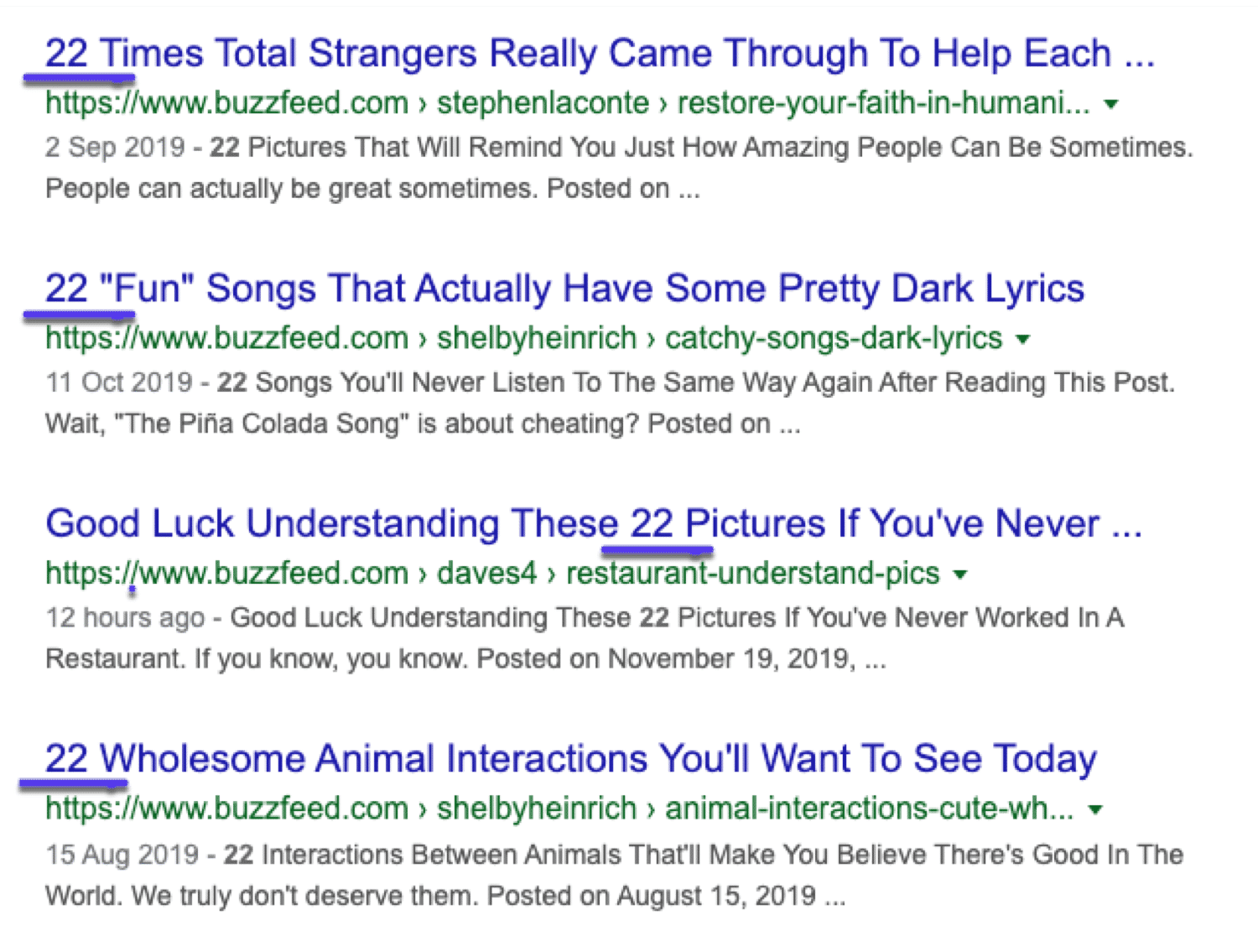Click the date "12 hours ago" snippet text
The width and height of the screenshot is (1258, 952).
[126, 617]
